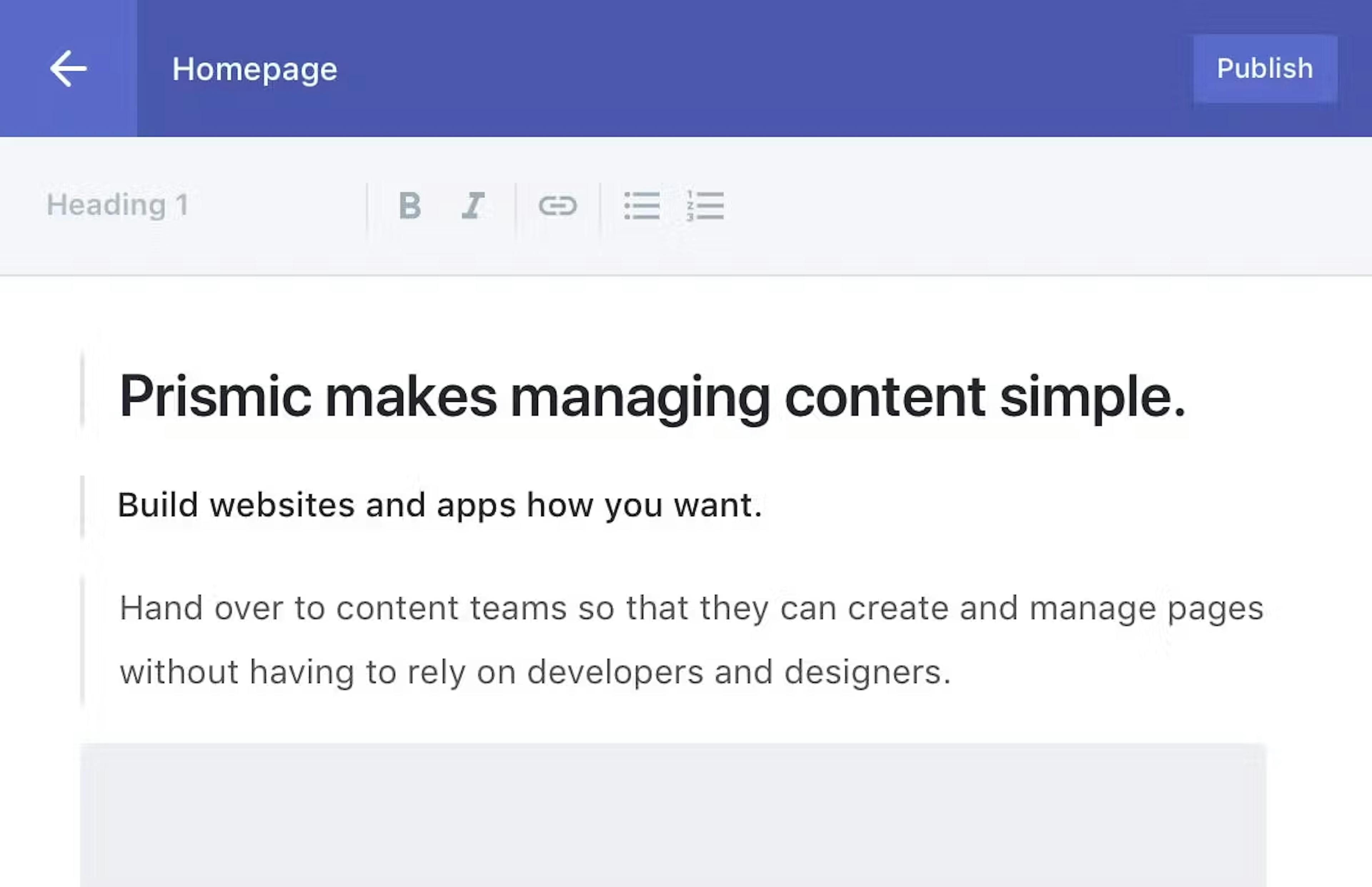
Task: Apply italic formatting
Action: tap(472, 206)
